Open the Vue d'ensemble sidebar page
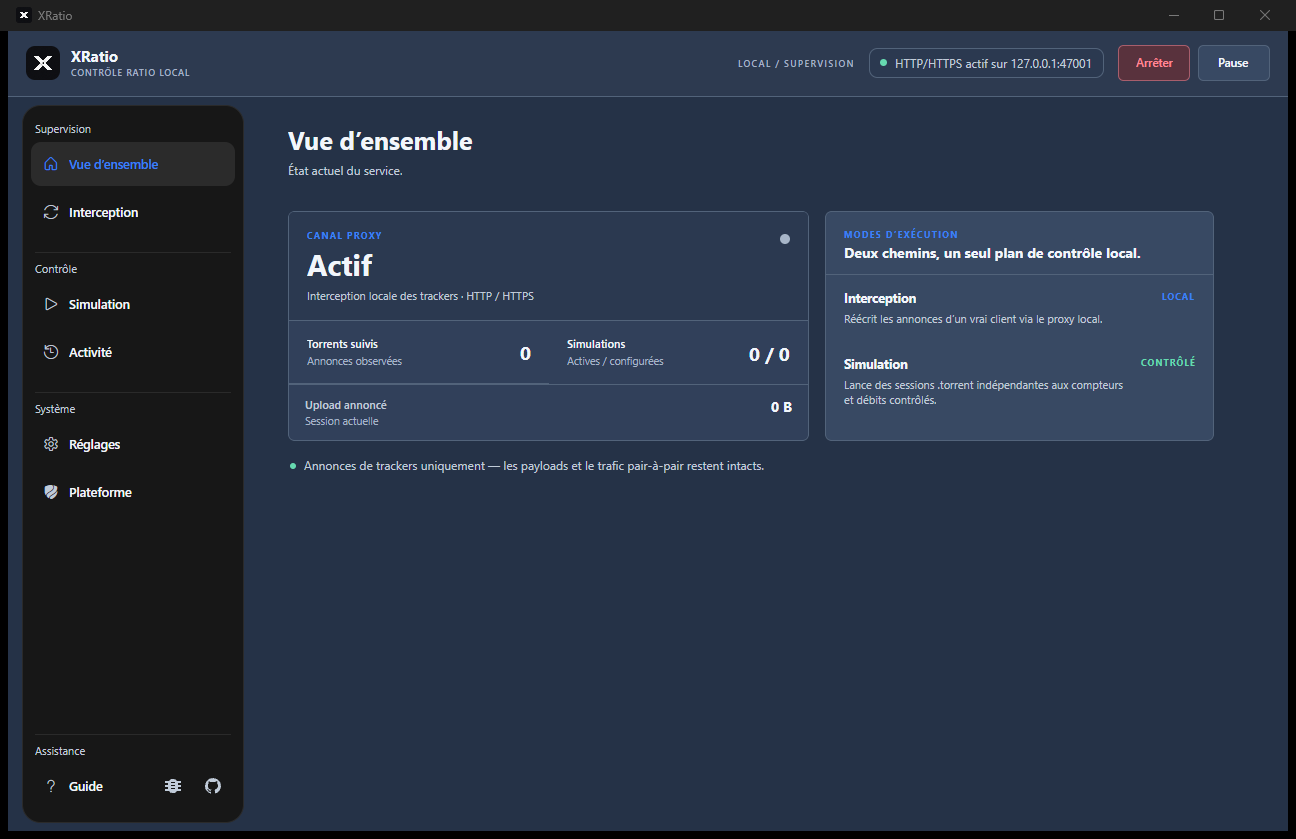 coord(133,164)
